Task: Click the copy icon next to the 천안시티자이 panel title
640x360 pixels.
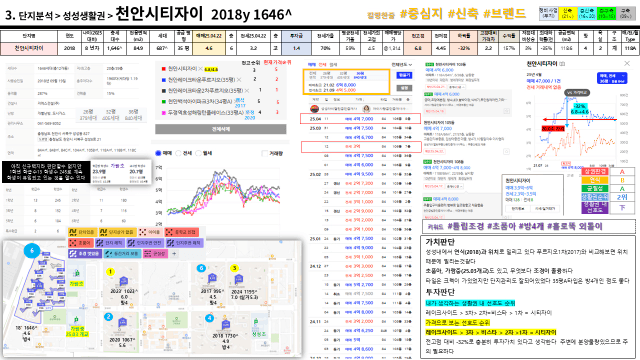Action: click(x=562, y=64)
